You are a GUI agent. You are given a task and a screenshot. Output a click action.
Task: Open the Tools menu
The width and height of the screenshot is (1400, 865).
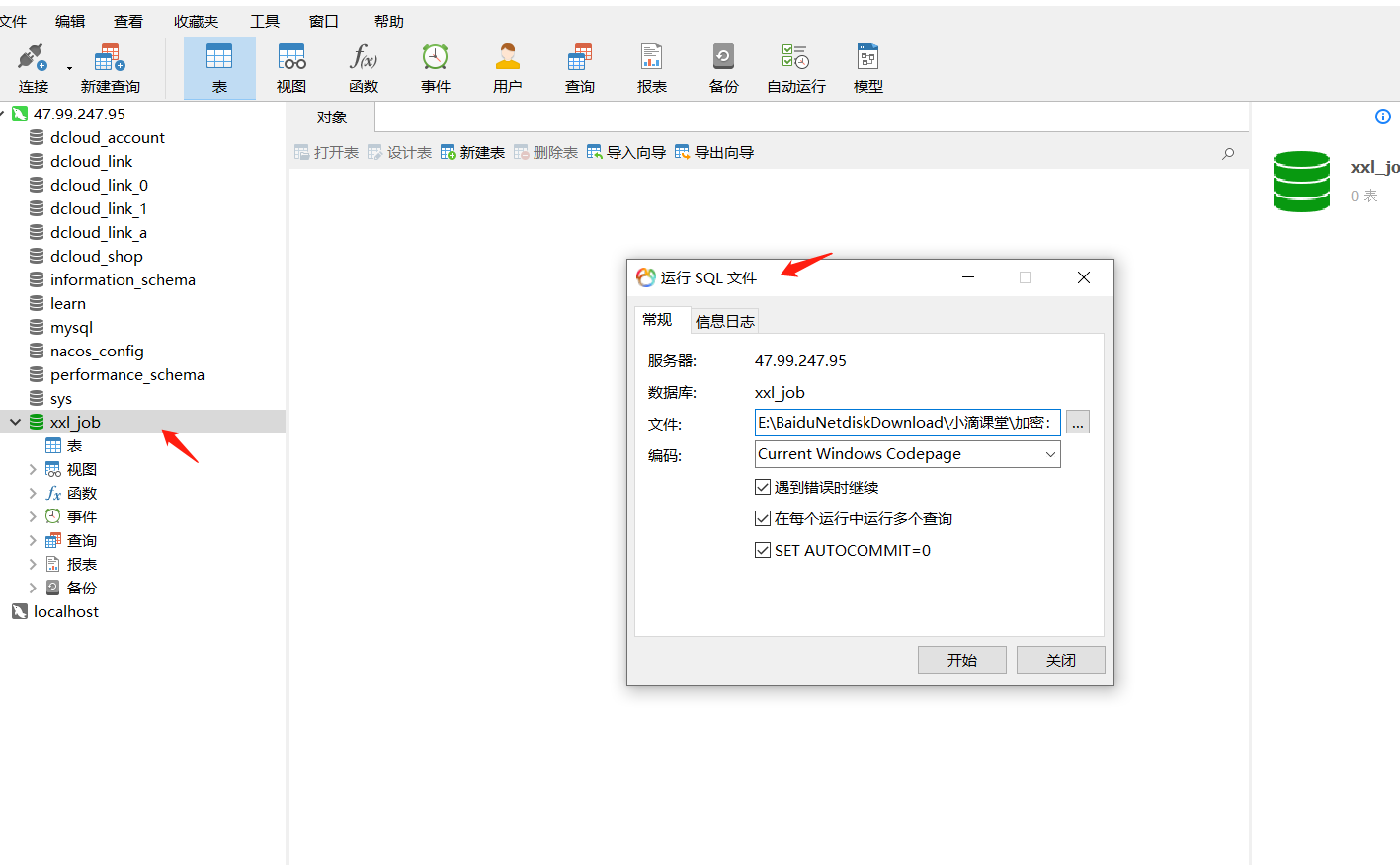(x=265, y=21)
